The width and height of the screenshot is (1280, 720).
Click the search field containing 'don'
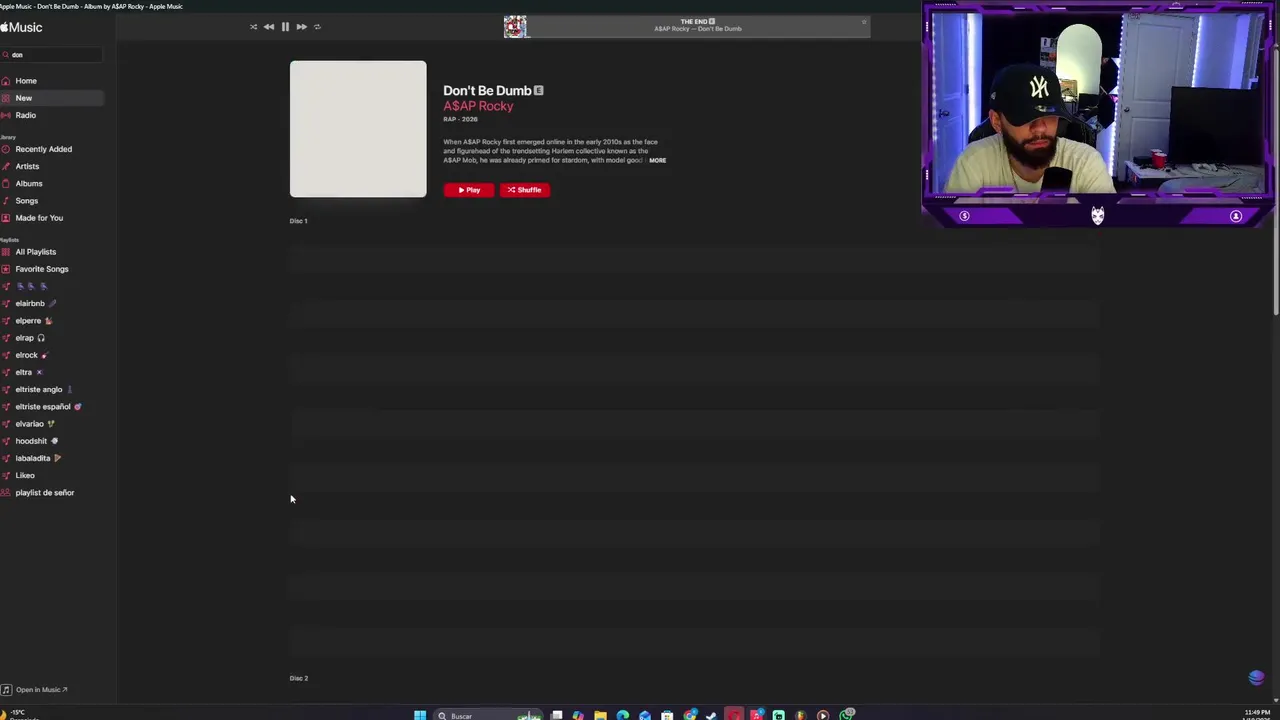coord(52,55)
